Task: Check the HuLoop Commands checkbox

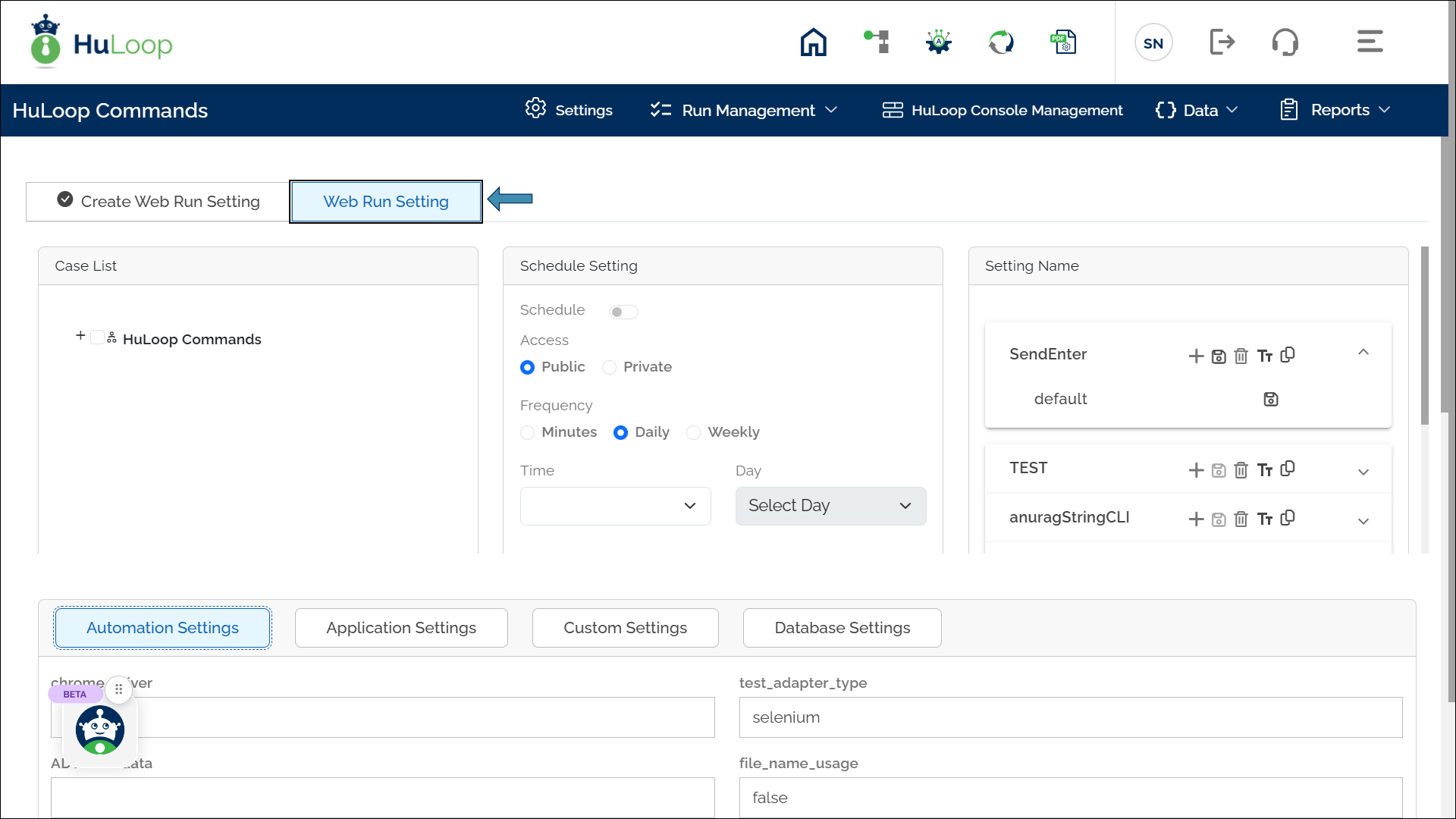Action: coord(97,337)
